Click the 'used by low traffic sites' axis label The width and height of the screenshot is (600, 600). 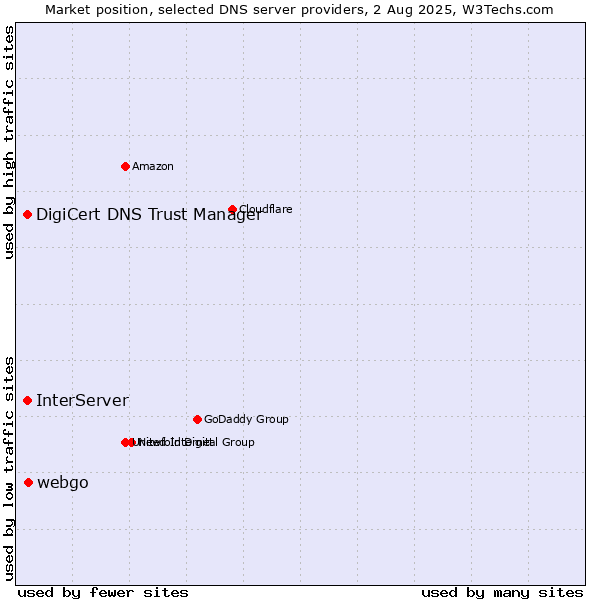9,469
